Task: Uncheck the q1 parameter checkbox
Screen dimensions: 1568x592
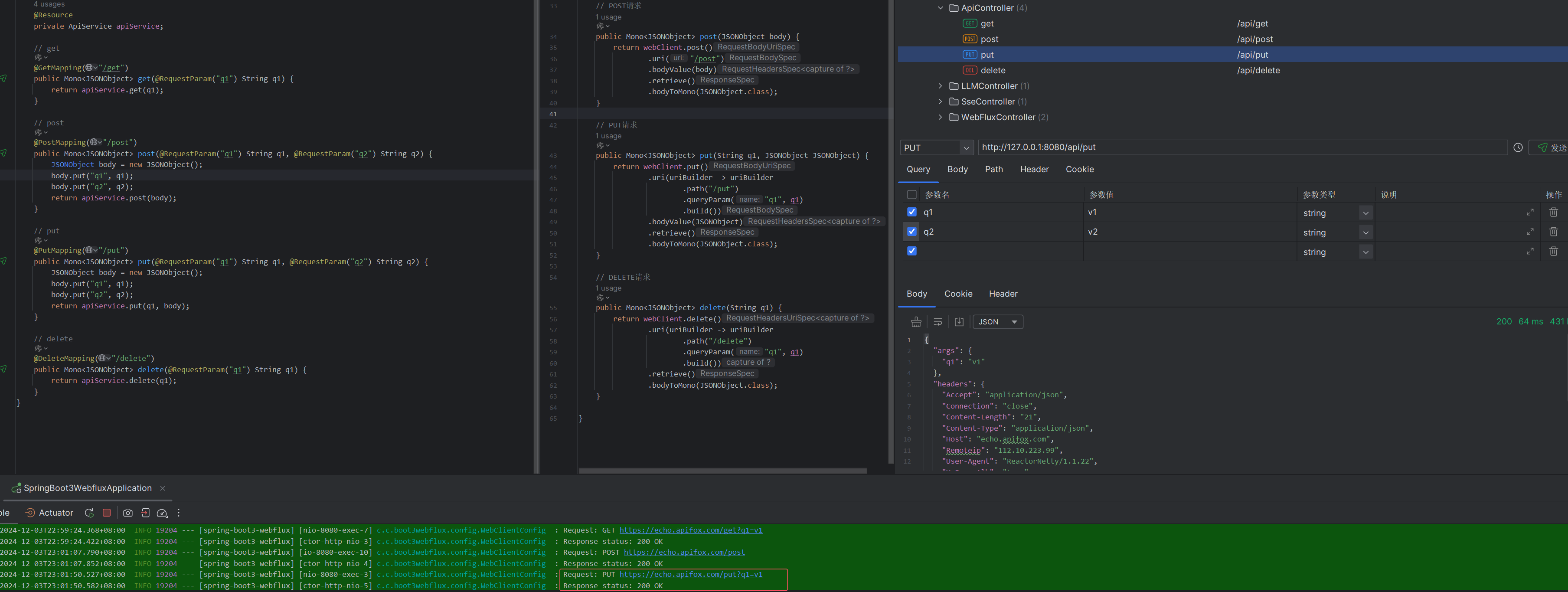Action: click(x=911, y=212)
